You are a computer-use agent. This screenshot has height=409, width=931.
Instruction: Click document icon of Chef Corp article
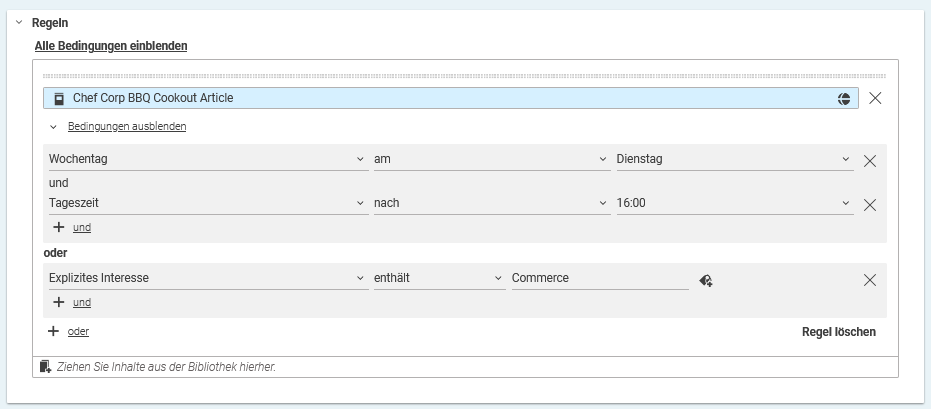coord(59,98)
